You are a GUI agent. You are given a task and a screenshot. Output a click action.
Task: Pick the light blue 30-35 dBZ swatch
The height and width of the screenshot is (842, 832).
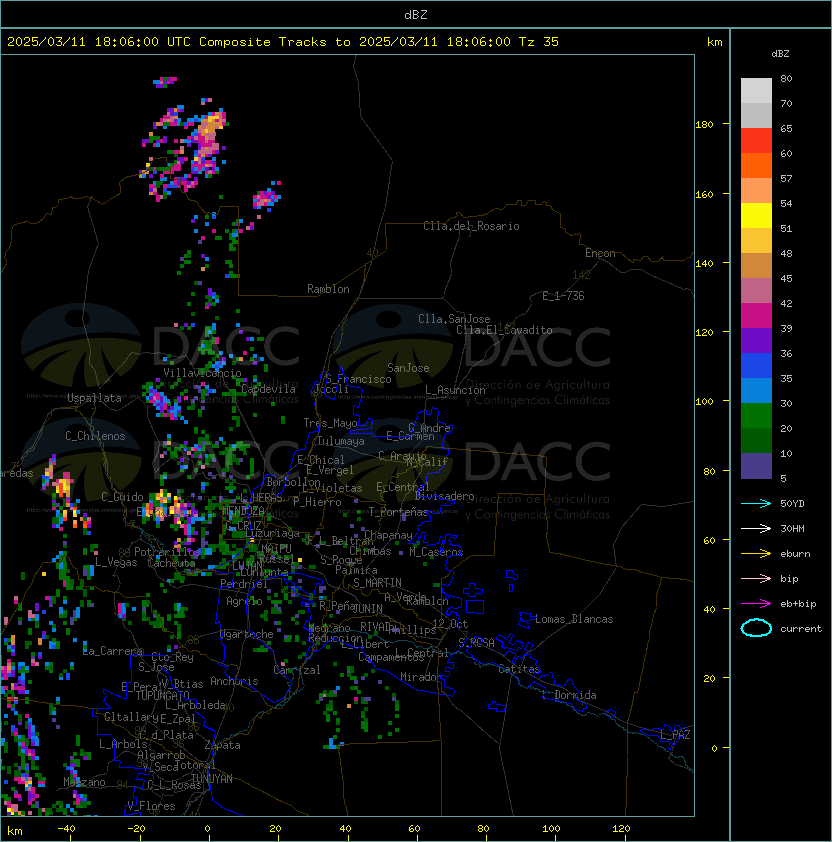[756, 390]
